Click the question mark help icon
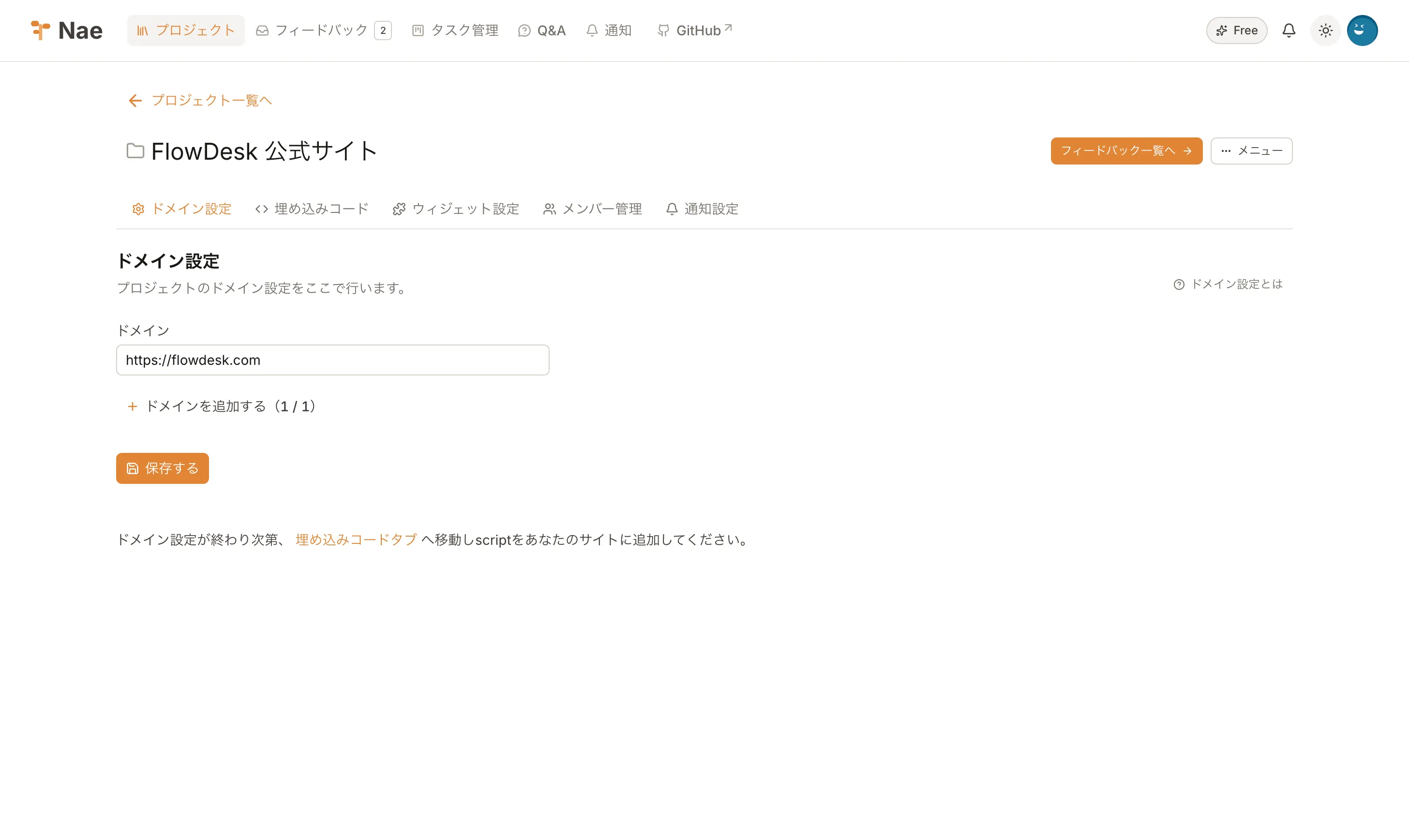This screenshot has width=1409, height=840. (x=1179, y=285)
